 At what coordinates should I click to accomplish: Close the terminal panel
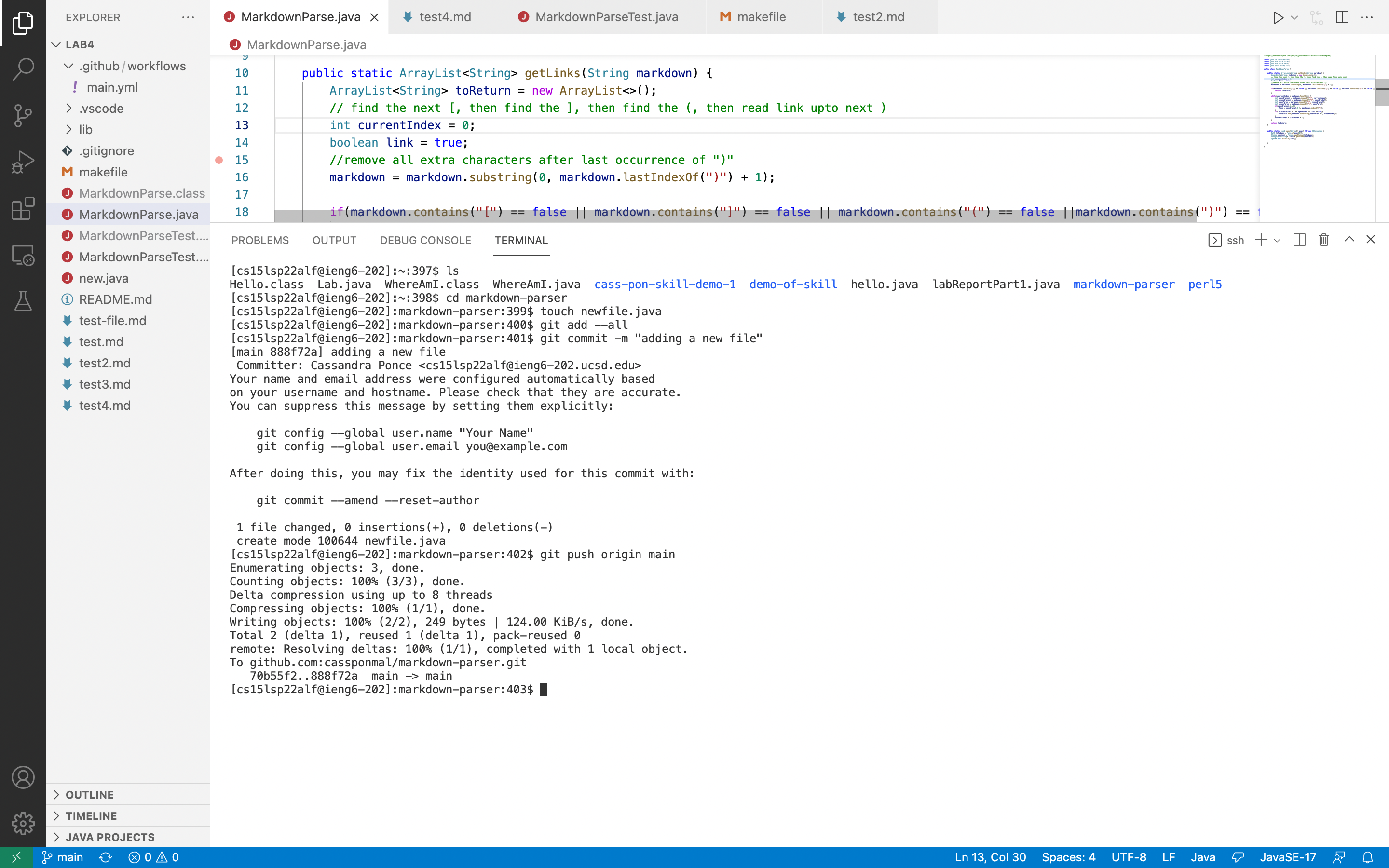[1371, 239]
